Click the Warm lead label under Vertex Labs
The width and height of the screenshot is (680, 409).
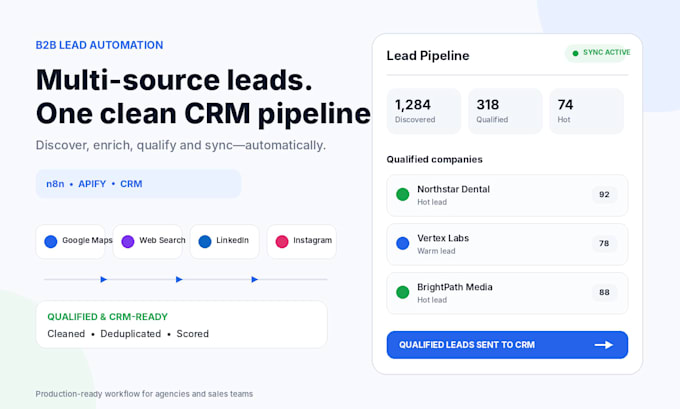click(436, 251)
